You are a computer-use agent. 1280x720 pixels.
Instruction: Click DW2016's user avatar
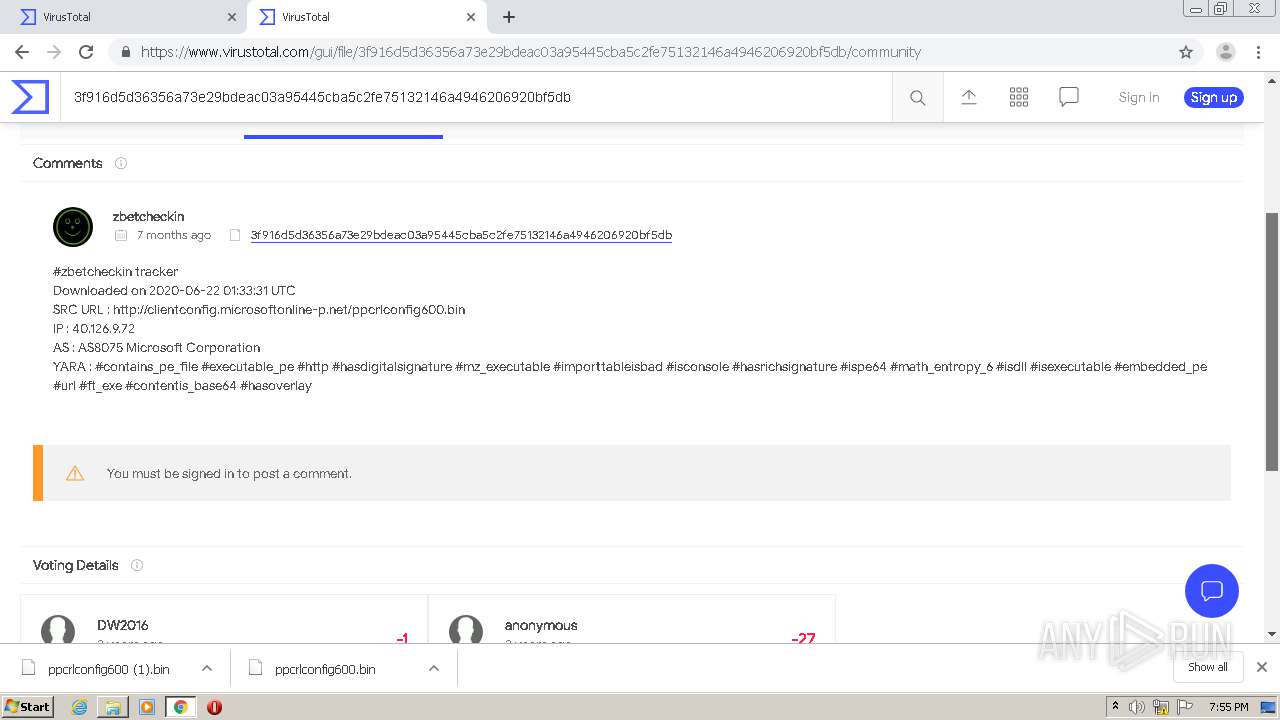pos(58,630)
